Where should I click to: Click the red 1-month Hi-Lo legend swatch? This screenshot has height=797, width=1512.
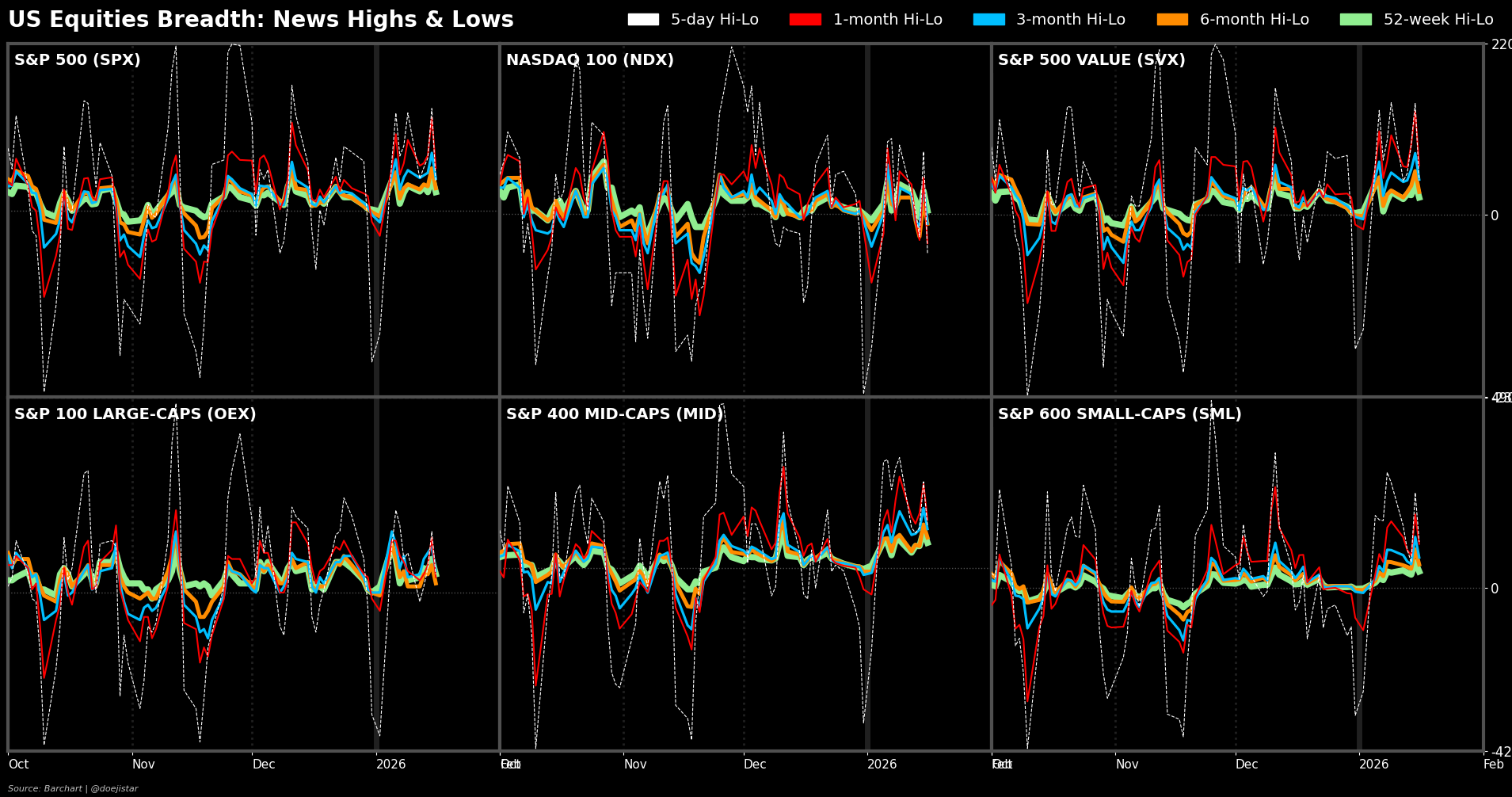805,20
